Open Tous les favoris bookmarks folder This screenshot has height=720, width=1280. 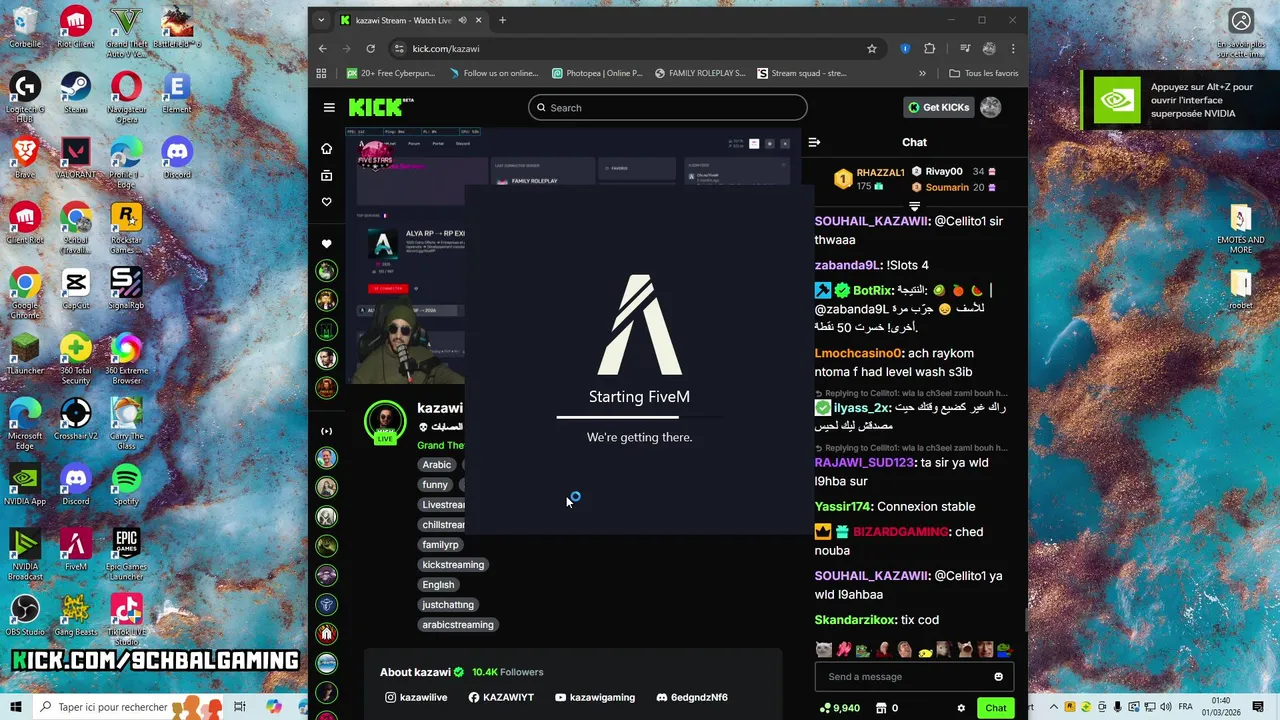tap(983, 73)
